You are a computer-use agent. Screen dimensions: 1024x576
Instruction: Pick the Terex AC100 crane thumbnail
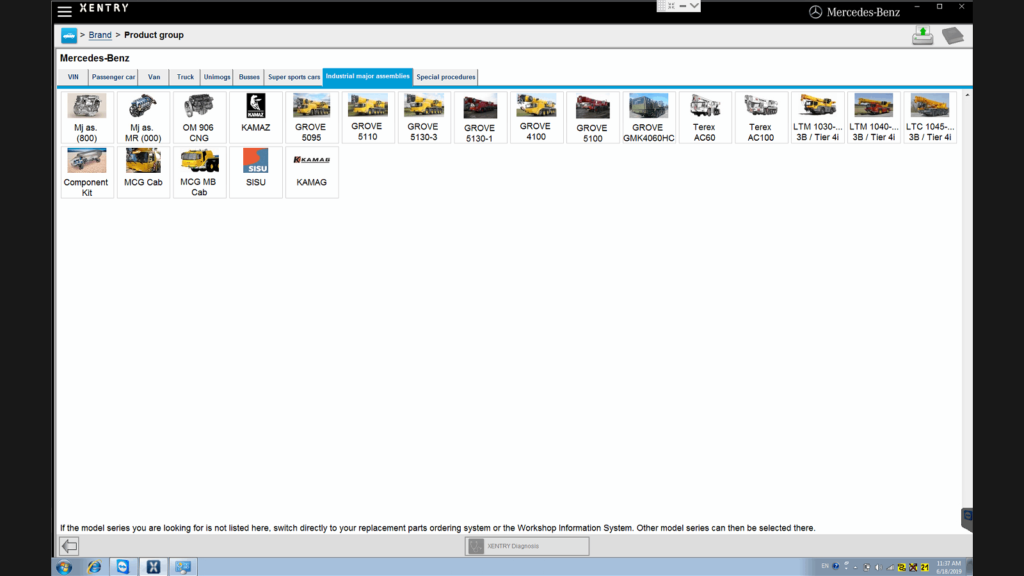coord(760,117)
